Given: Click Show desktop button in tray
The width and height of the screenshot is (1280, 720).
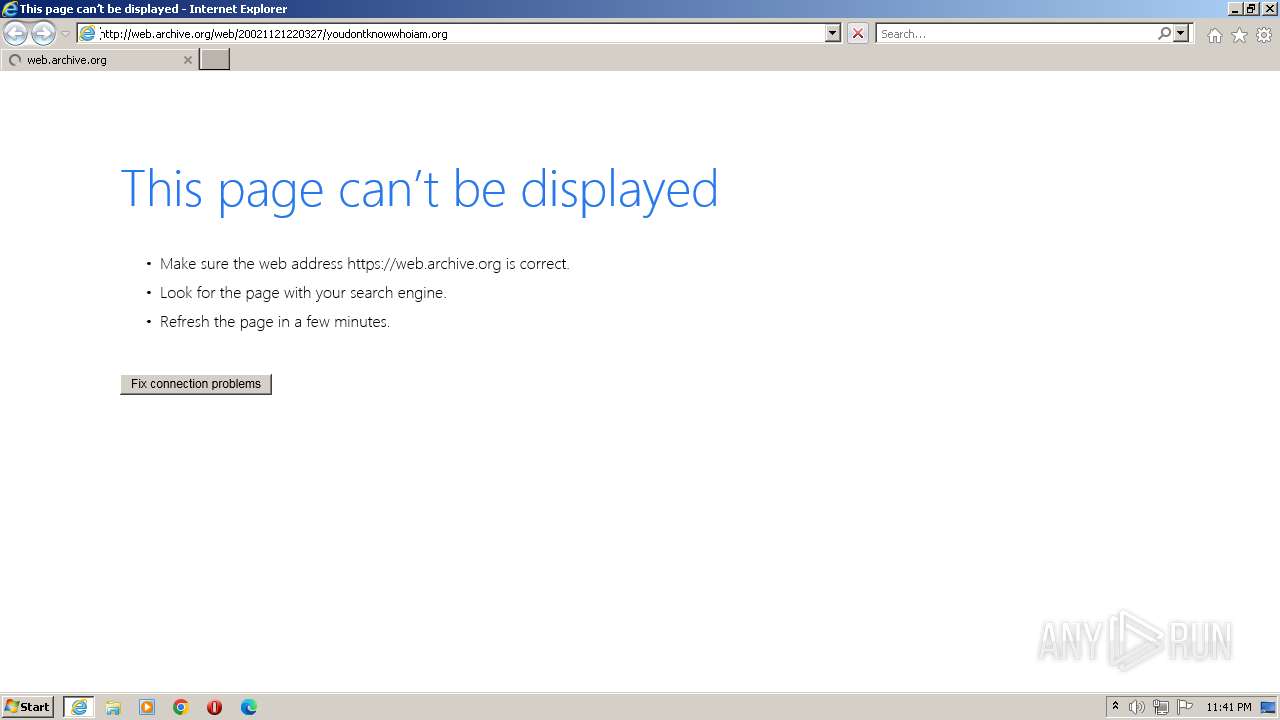Looking at the screenshot, I should (x=1268, y=707).
